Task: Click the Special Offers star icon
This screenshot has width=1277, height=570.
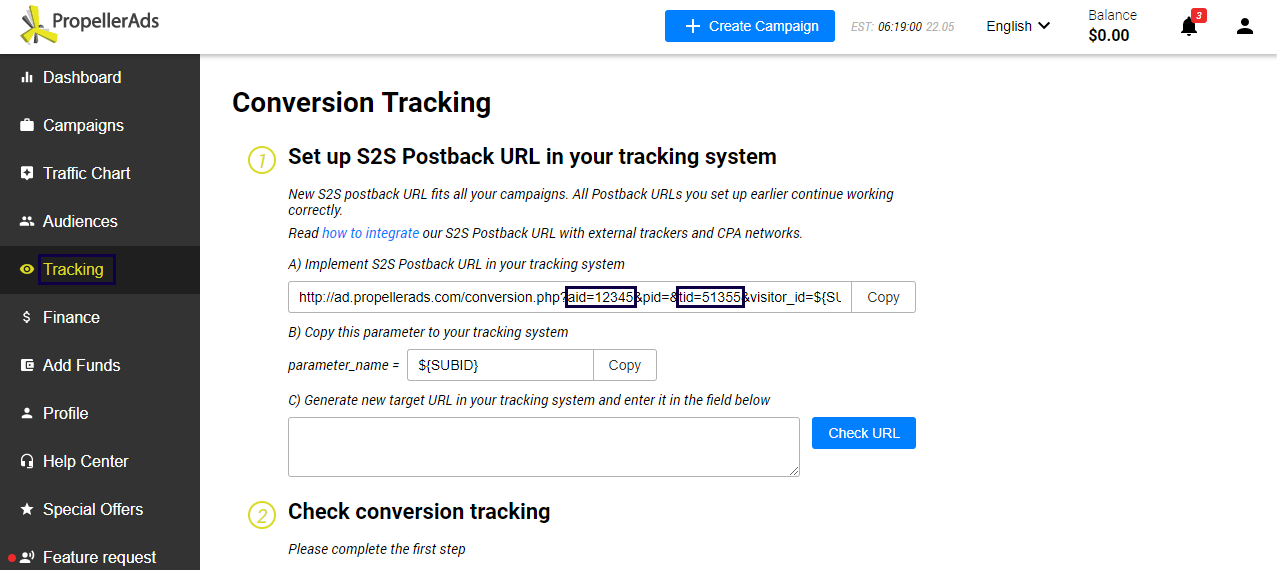Action: coord(27,510)
